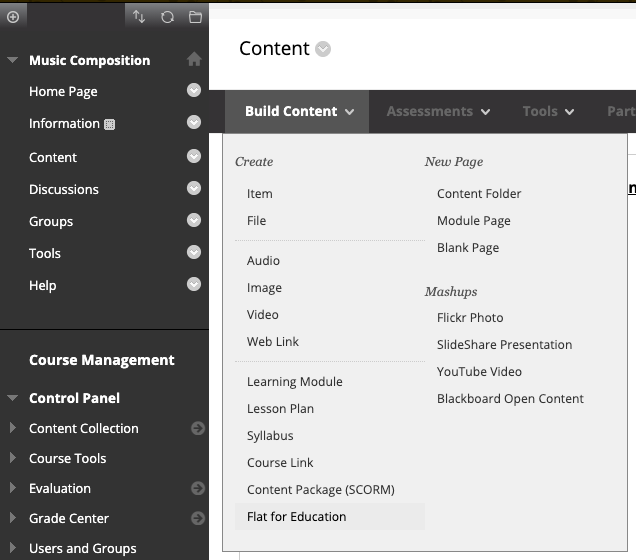Select Learning Module menu entry
Viewport: 636px width, 560px height.
pos(294,382)
